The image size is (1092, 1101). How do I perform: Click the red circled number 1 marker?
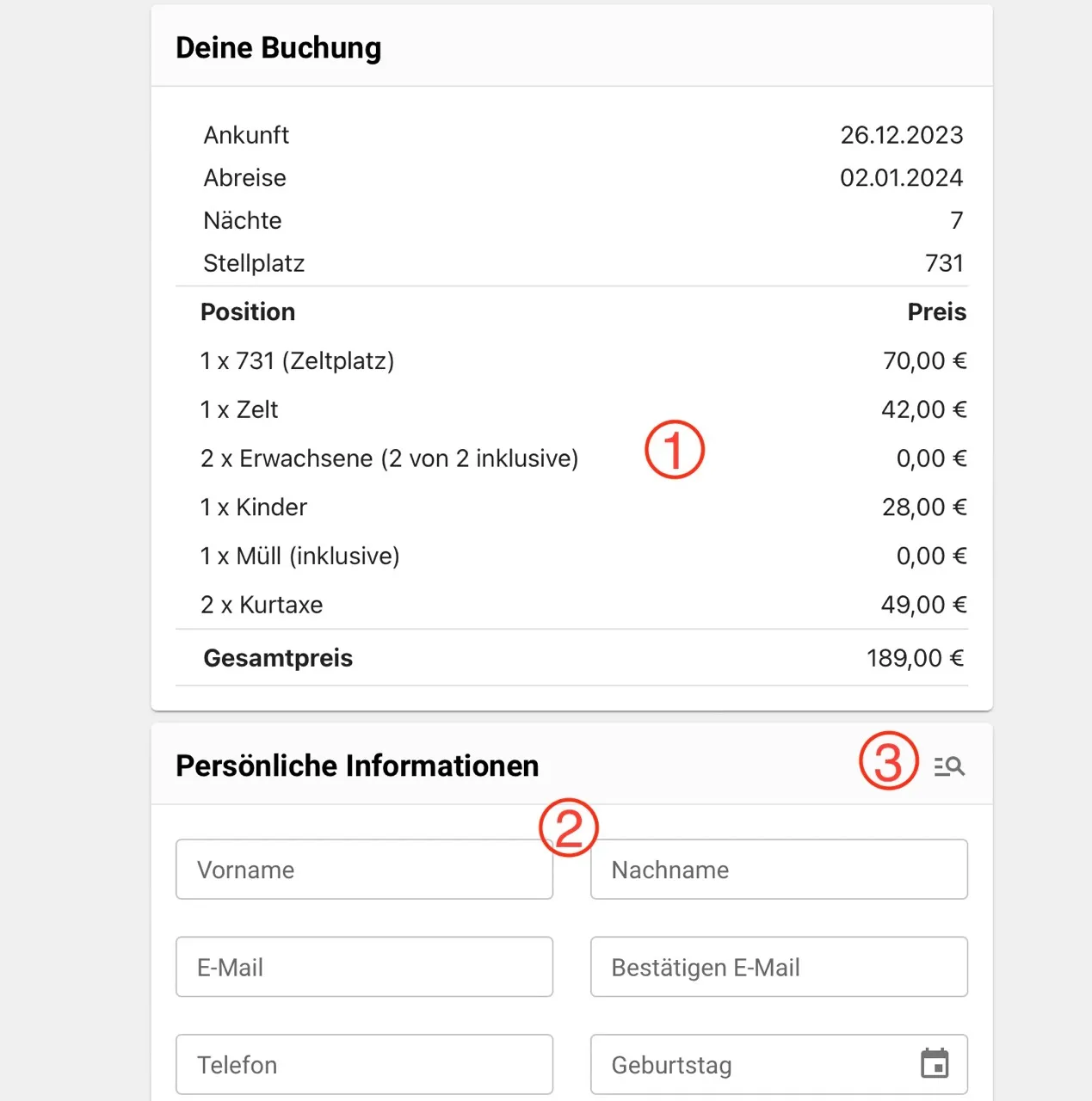pos(675,450)
